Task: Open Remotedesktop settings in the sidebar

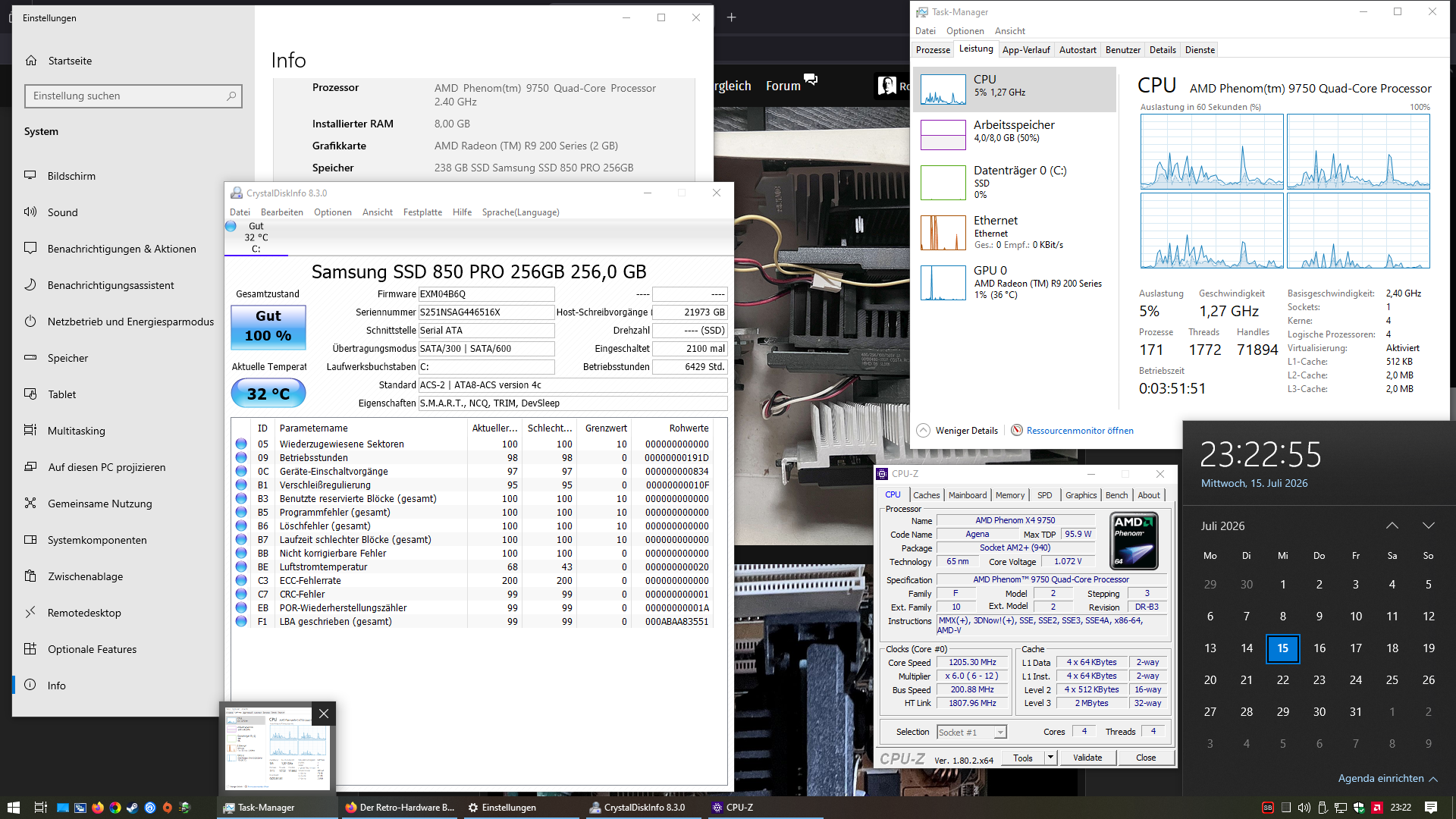Action: [84, 613]
